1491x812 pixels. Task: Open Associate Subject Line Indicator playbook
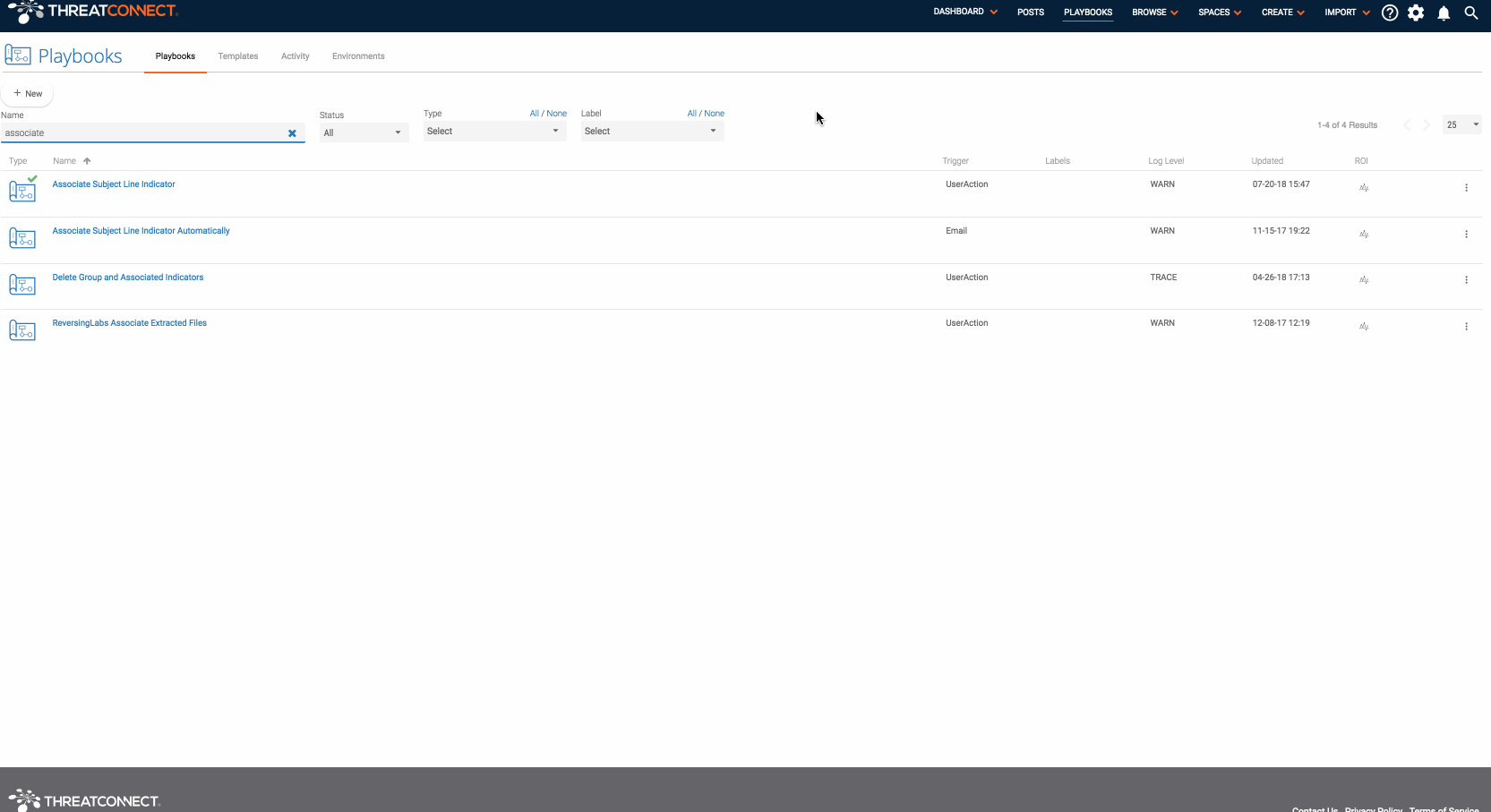coord(114,184)
